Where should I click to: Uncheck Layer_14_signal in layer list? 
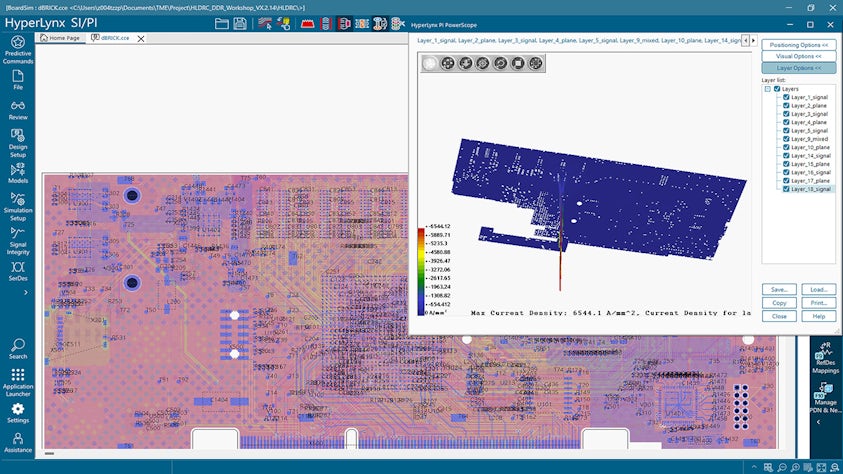(x=786, y=155)
